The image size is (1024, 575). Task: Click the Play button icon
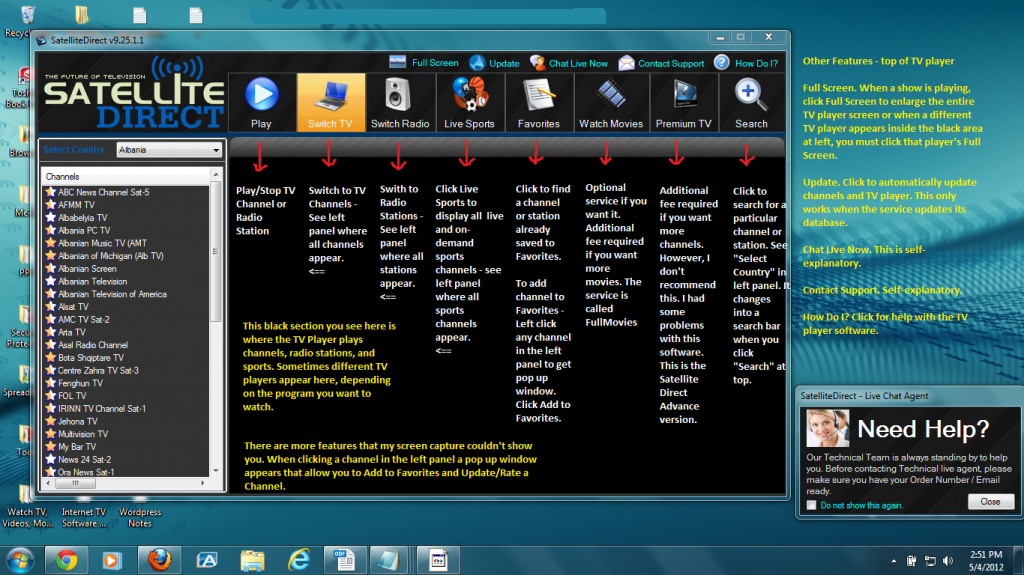click(261, 95)
